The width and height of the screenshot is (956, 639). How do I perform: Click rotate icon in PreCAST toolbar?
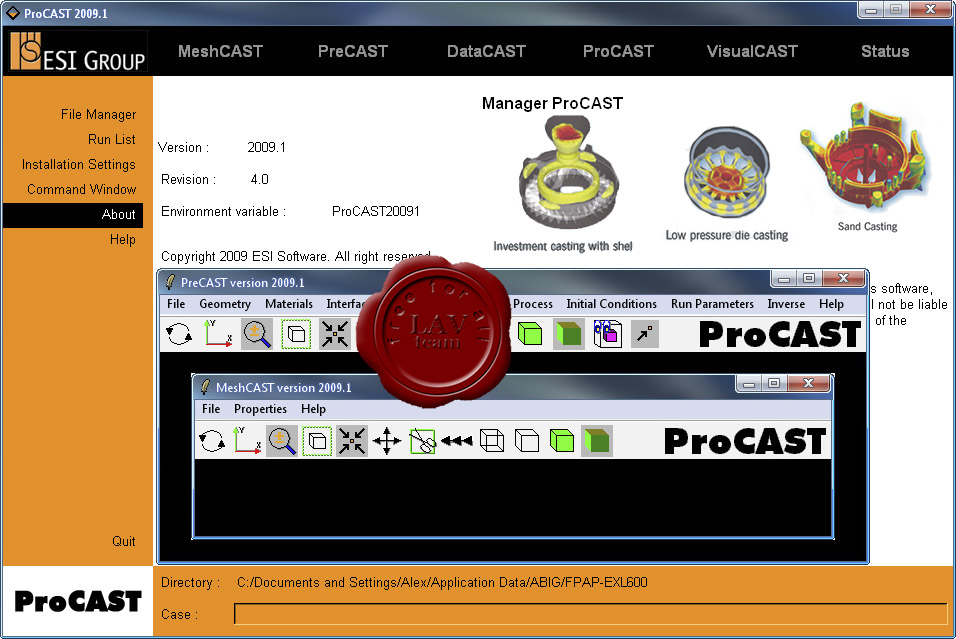179,334
